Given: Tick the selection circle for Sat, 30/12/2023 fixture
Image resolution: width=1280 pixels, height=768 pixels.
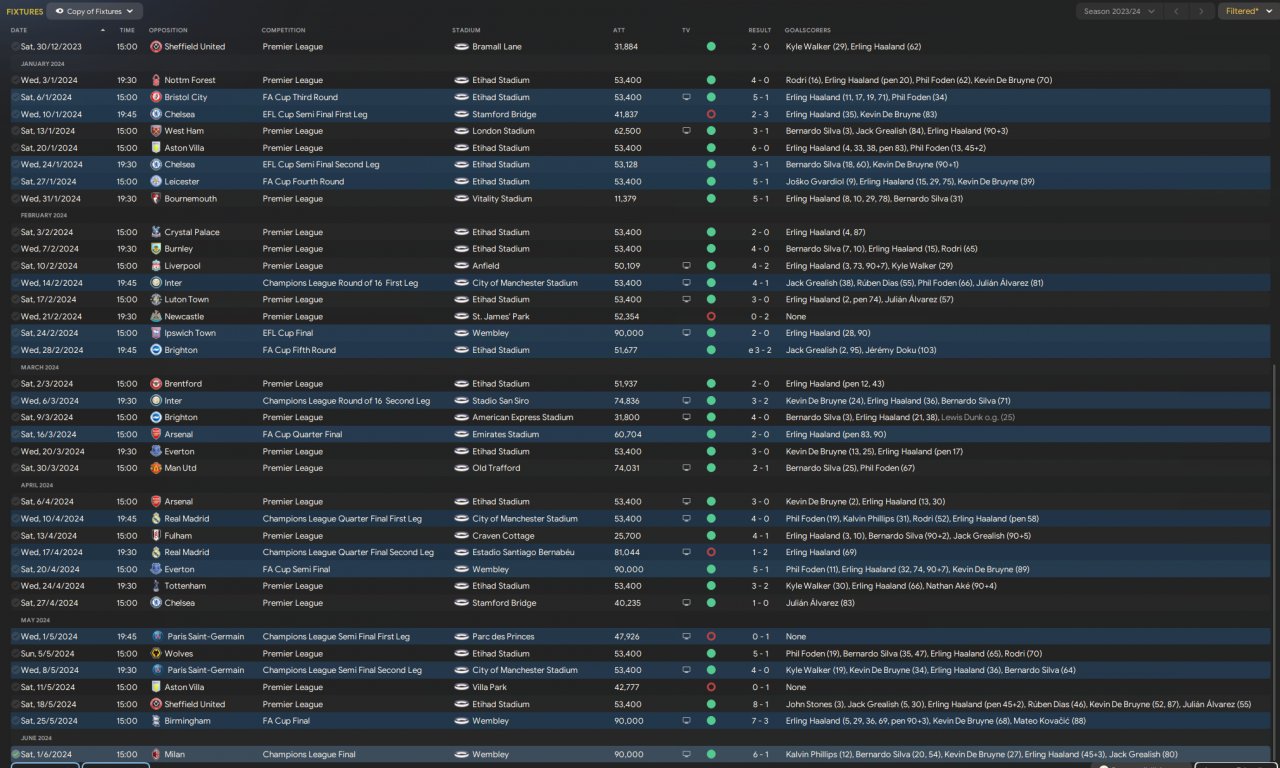Looking at the screenshot, I should pos(15,47).
